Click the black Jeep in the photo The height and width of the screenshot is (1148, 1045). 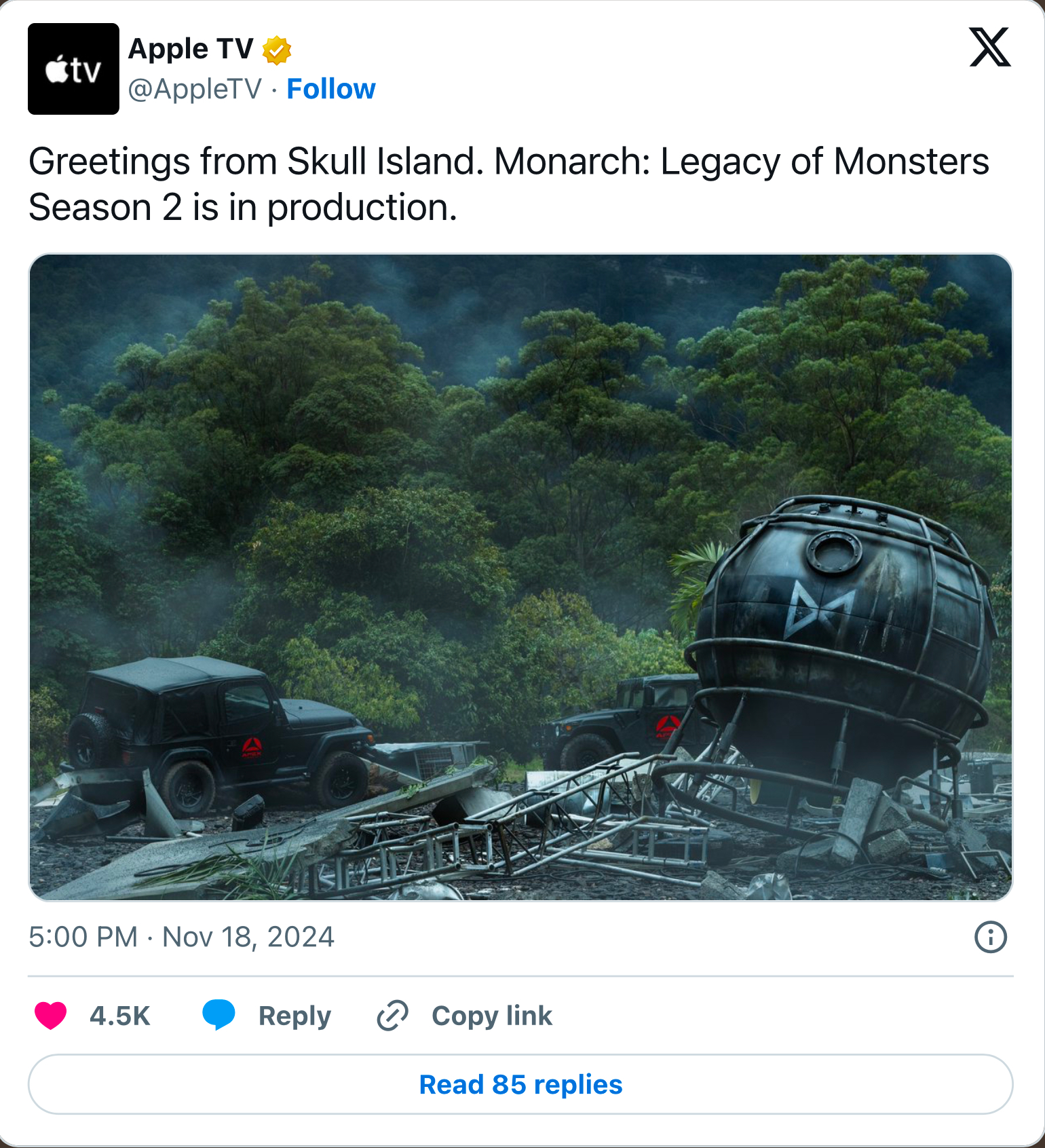click(x=217, y=733)
